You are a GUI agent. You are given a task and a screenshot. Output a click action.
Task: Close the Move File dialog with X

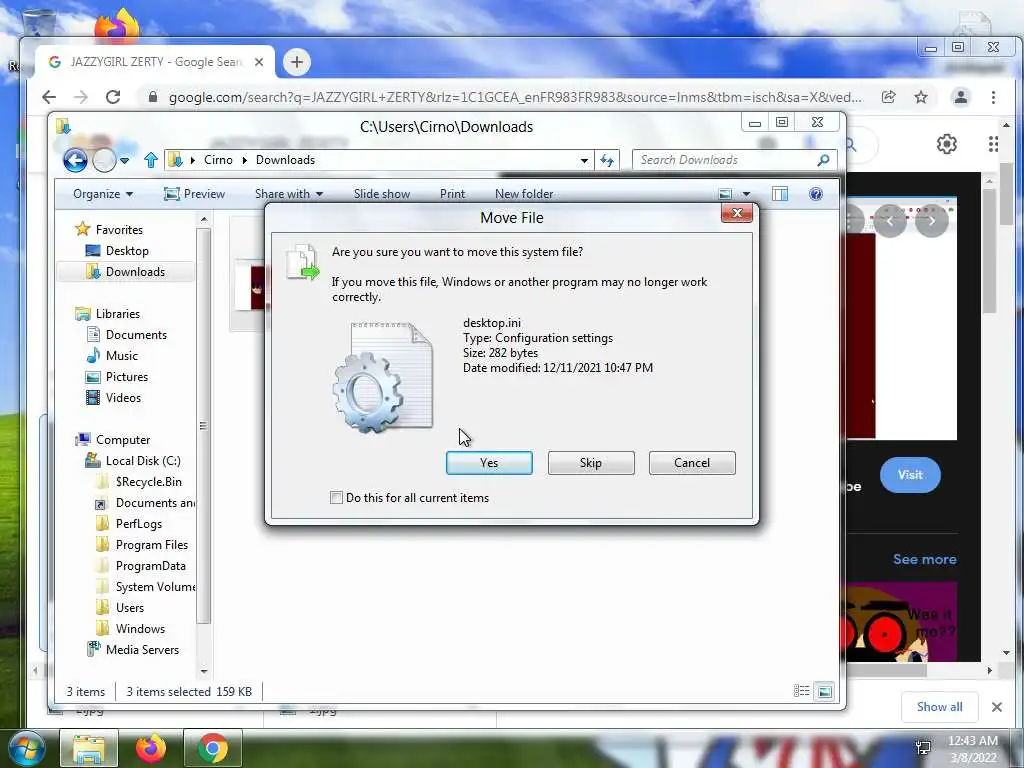click(737, 213)
